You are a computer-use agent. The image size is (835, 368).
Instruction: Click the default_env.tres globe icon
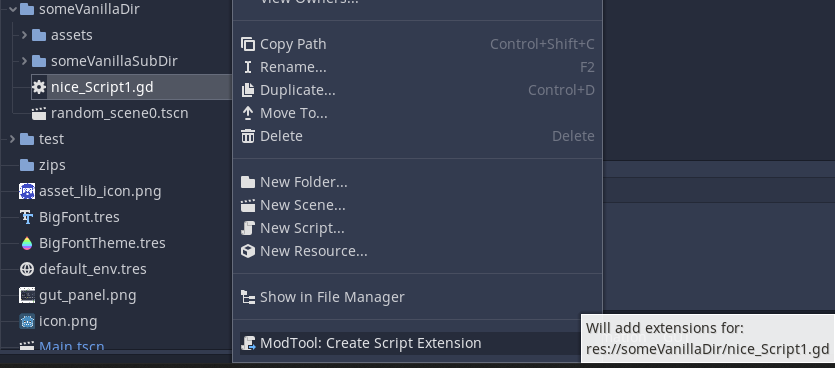tap(27, 269)
